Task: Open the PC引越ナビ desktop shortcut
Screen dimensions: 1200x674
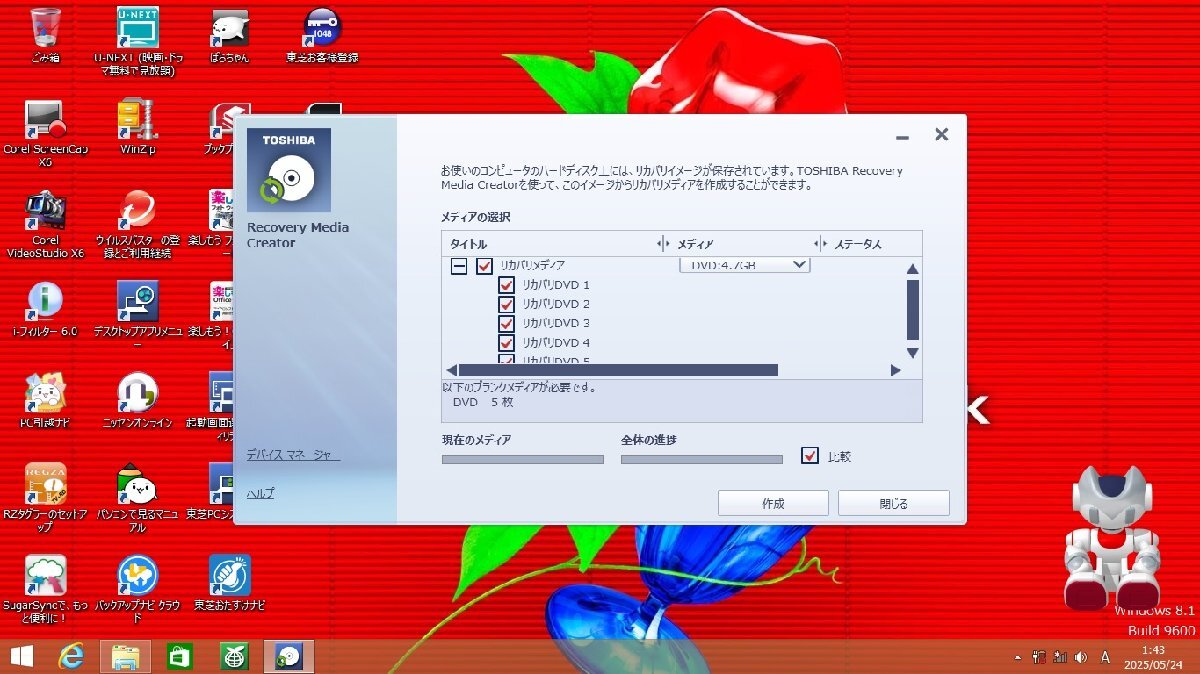Action: 45,400
